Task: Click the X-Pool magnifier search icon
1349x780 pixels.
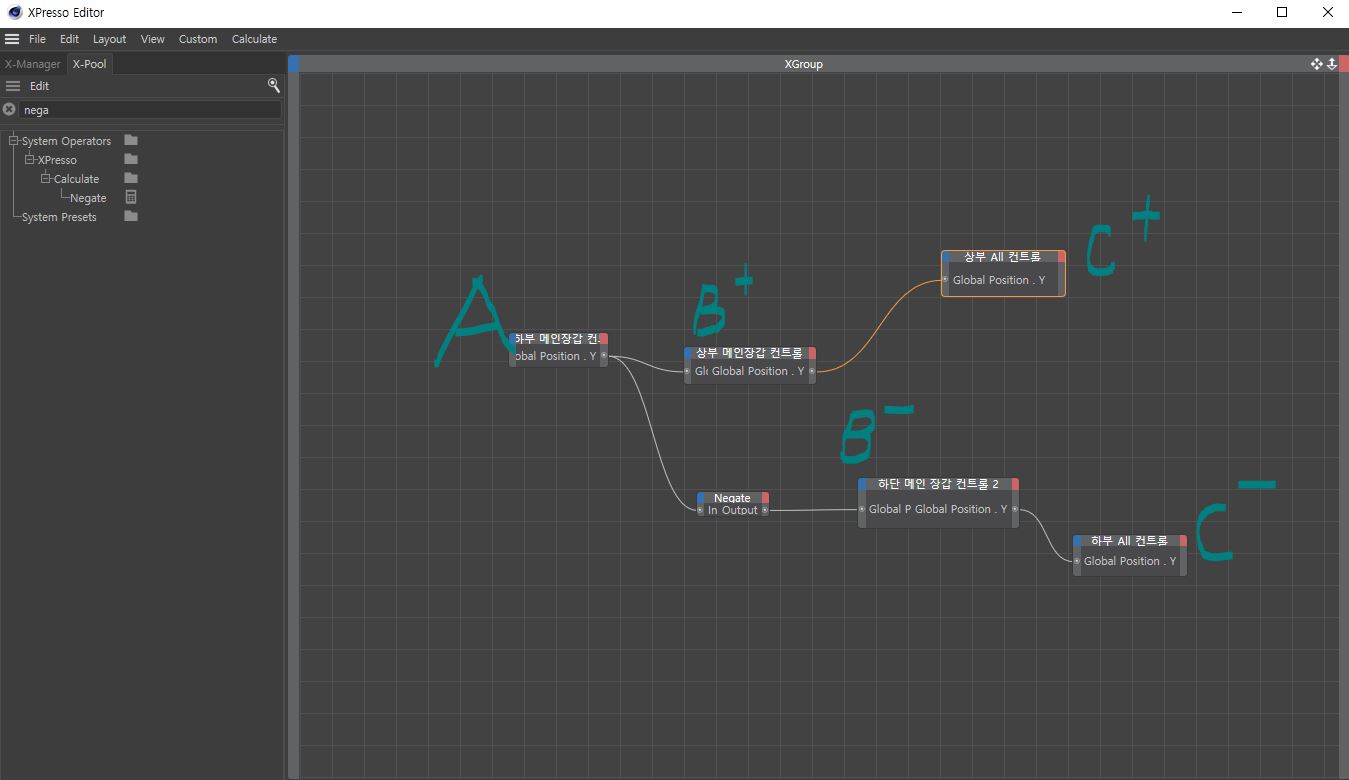Action: coord(273,85)
